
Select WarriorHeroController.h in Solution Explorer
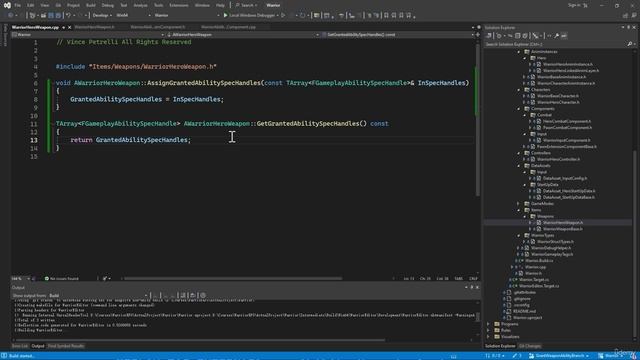(558, 160)
